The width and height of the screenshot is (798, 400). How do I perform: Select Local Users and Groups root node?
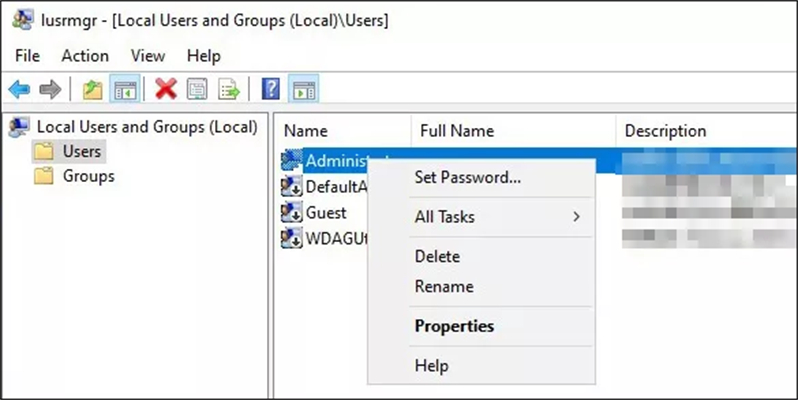(x=146, y=127)
